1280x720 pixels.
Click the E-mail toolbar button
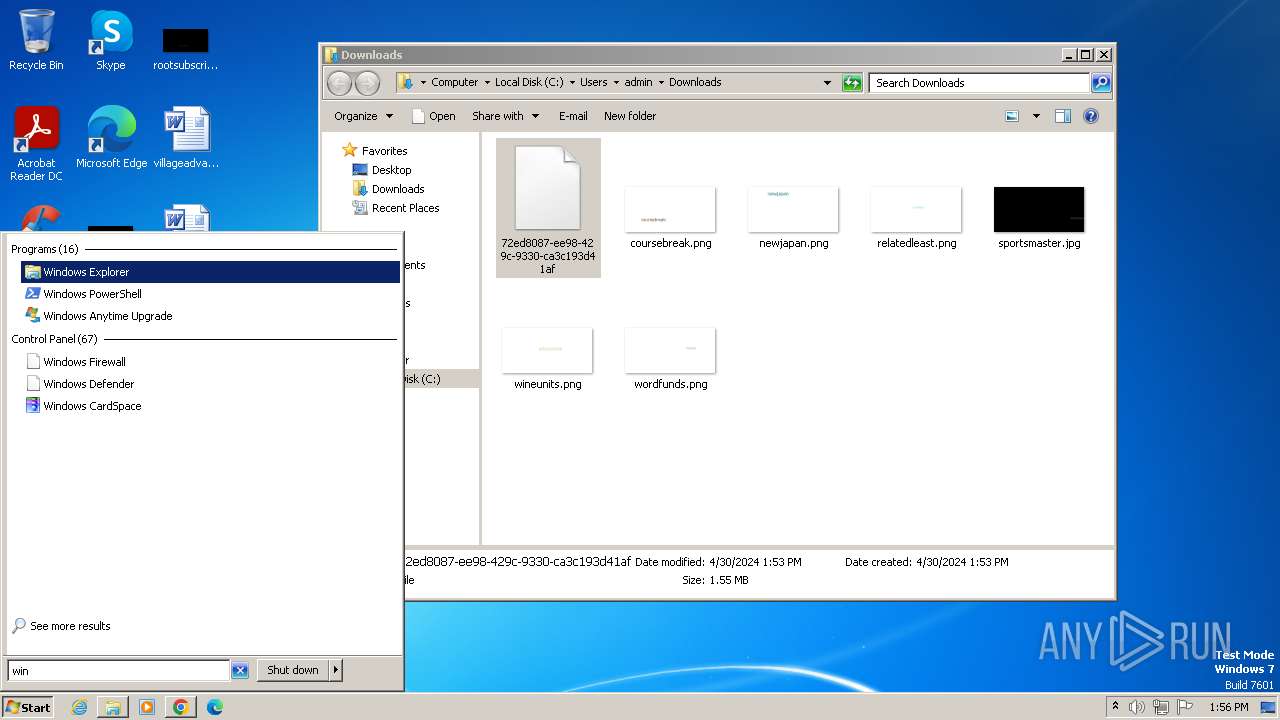(573, 116)
